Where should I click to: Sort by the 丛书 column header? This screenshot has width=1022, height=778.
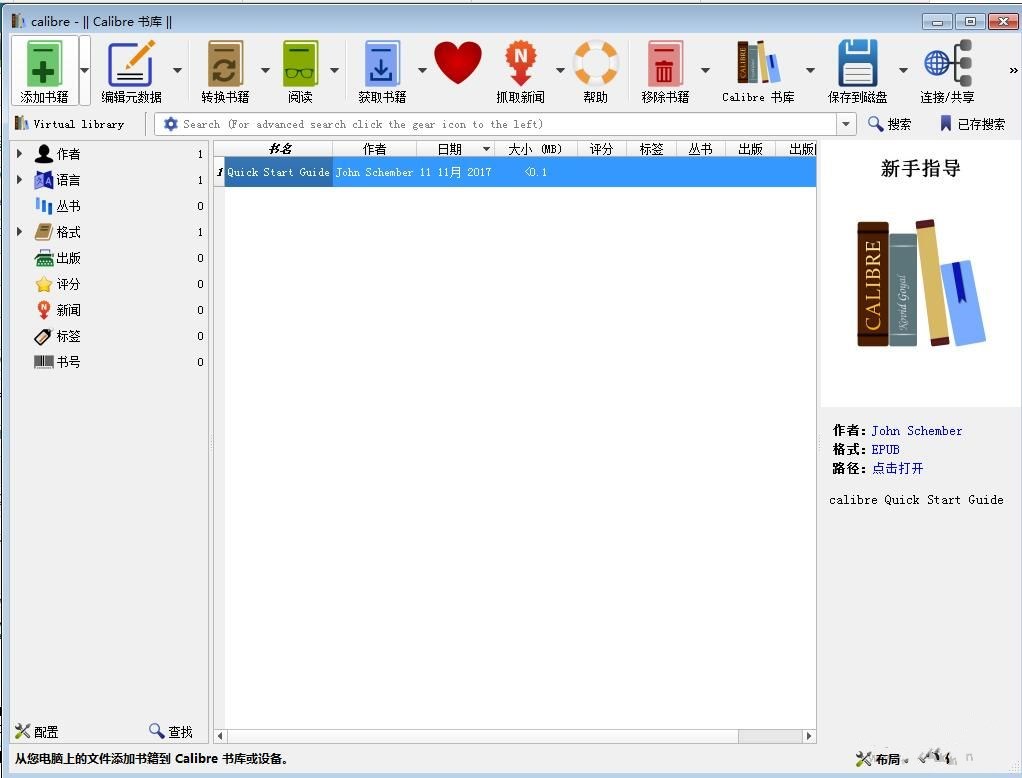coord(701,149)
